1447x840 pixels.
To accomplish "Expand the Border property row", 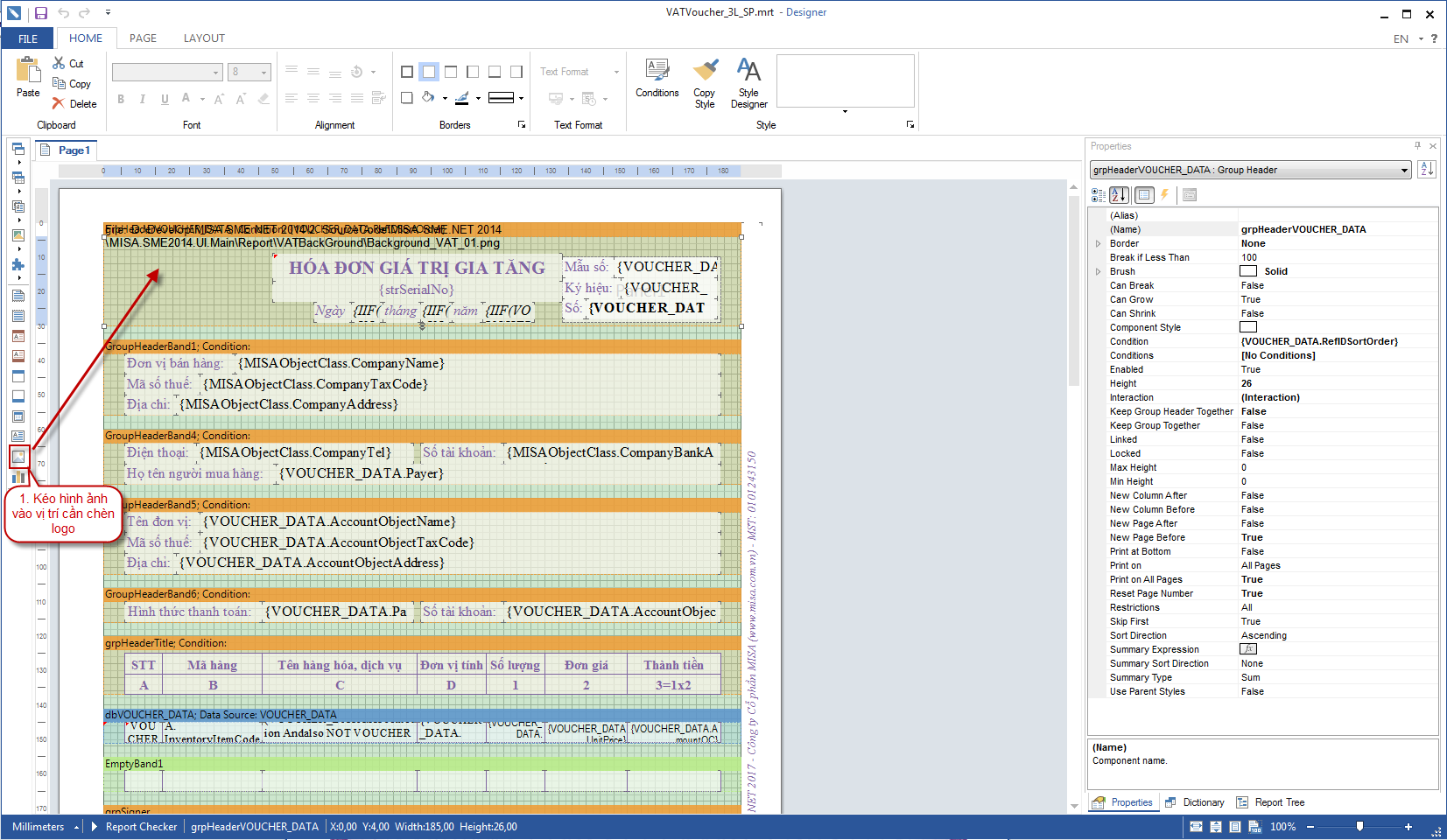I will (1098, 243).
